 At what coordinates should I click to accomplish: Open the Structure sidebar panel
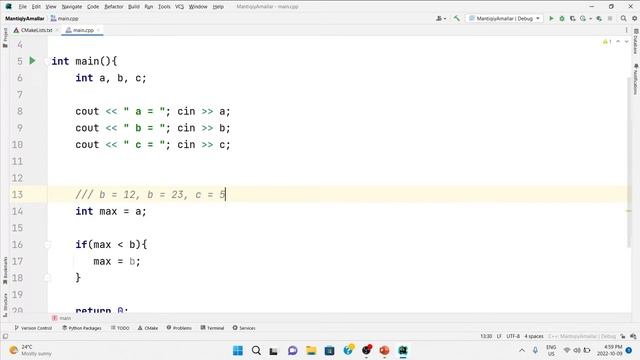5,304
